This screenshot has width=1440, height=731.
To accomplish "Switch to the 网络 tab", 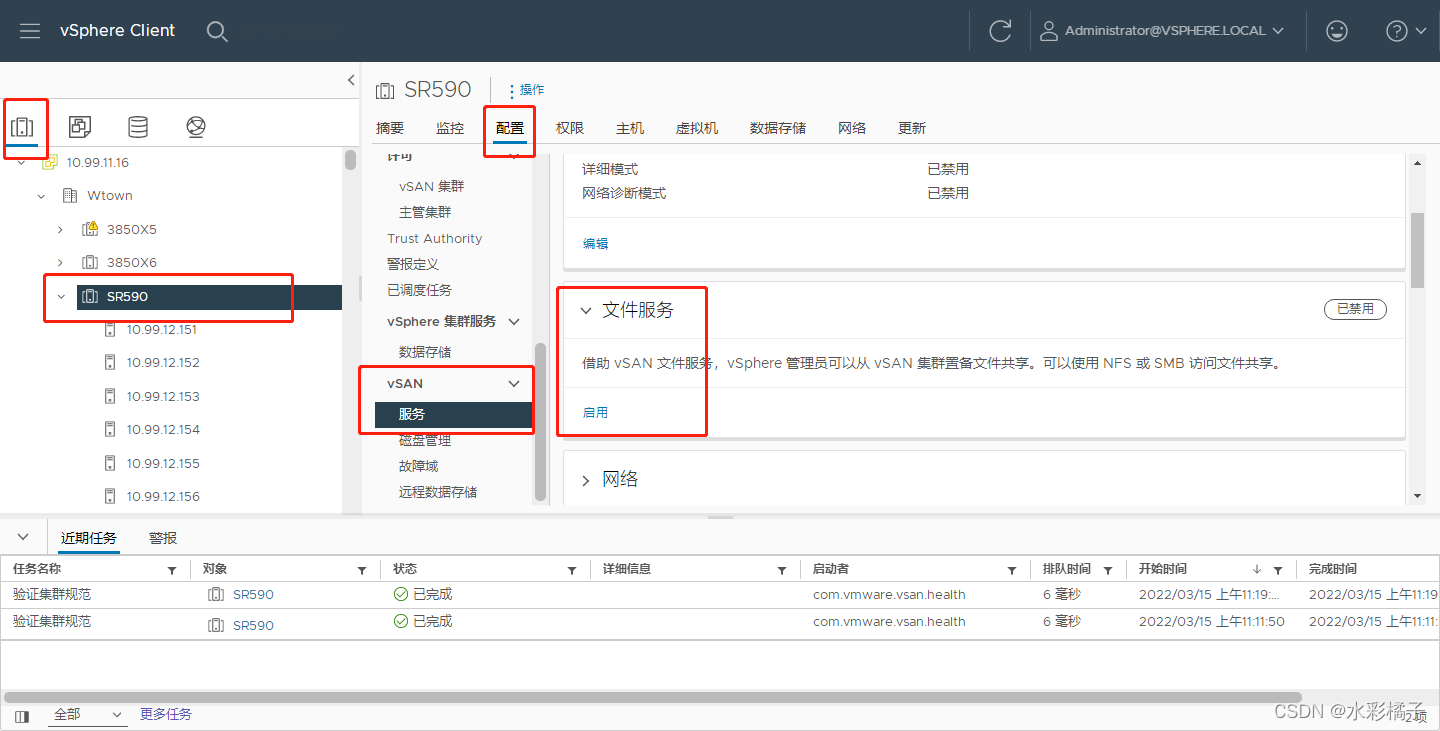I will [852, 128].
